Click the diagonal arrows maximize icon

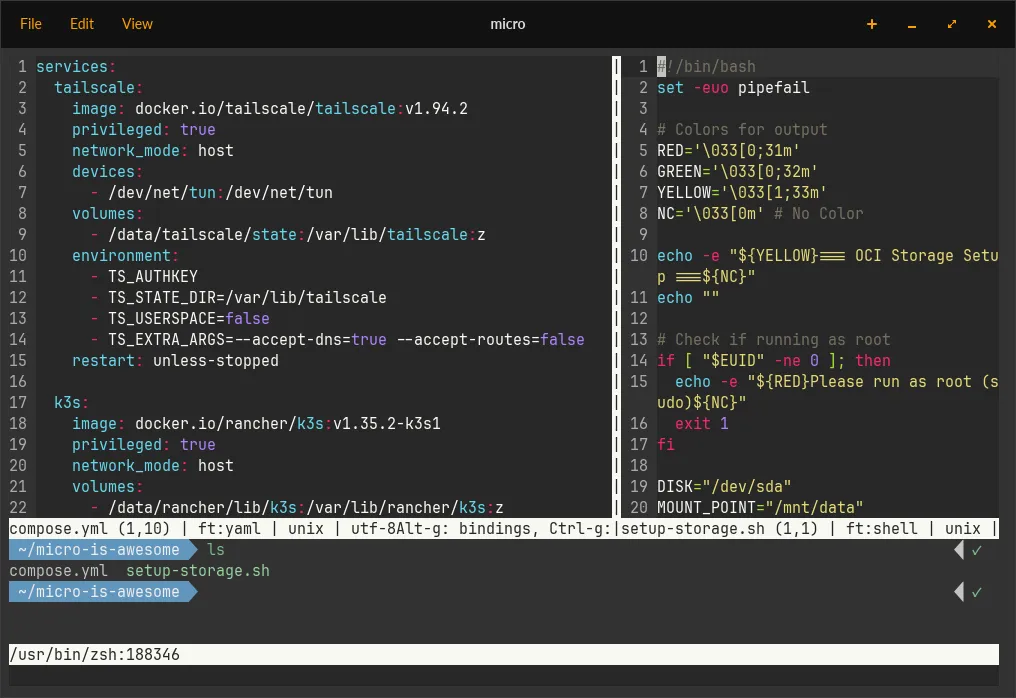[952, 24]
